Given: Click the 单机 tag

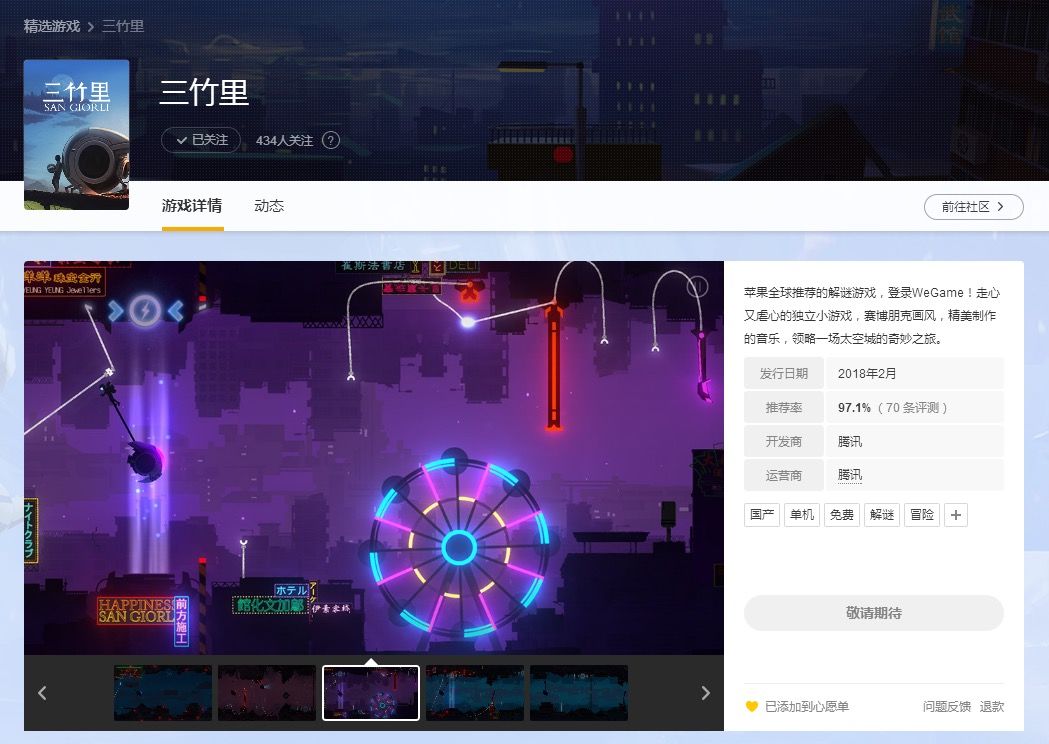Looking at the screenshot, I should click(801, 515).
